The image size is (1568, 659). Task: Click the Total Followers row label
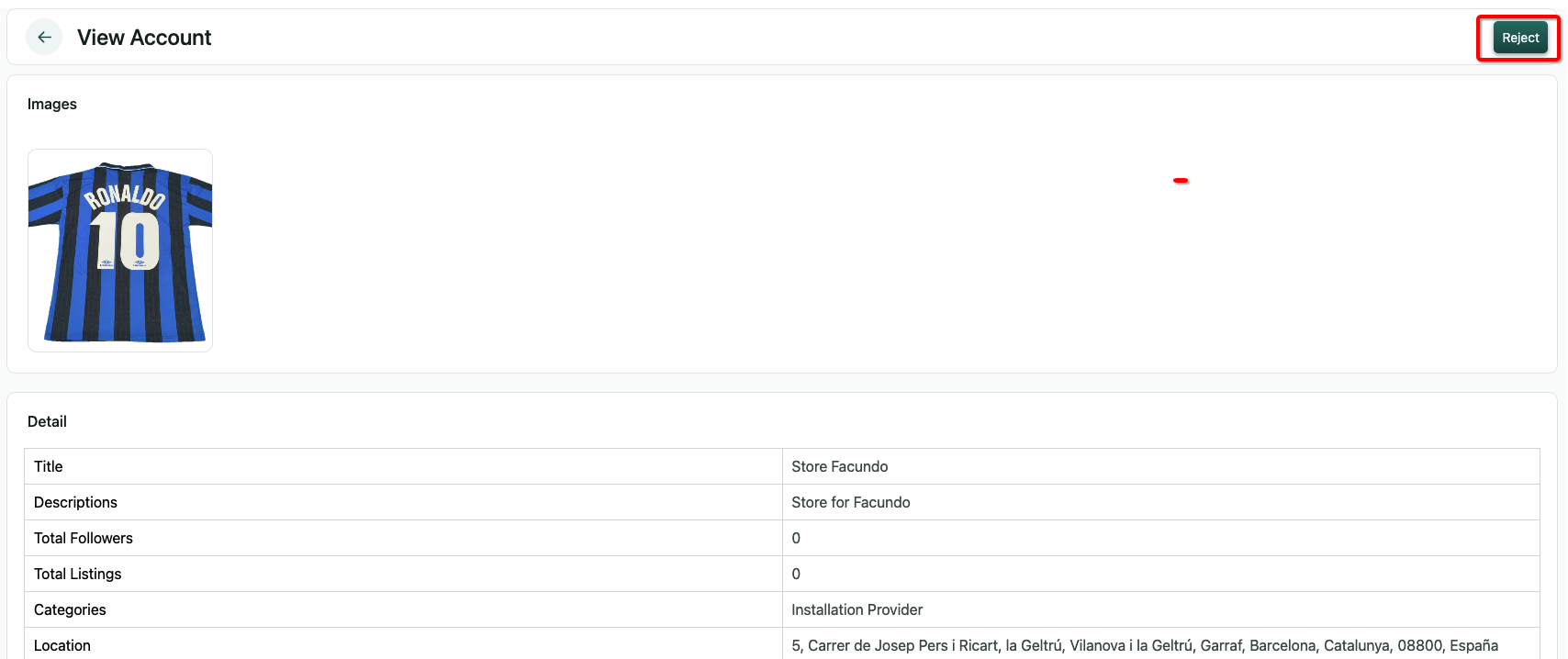point(84,538)
